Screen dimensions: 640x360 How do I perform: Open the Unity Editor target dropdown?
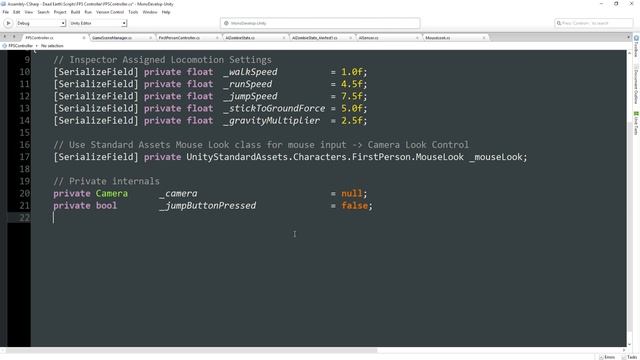point(98,23)
